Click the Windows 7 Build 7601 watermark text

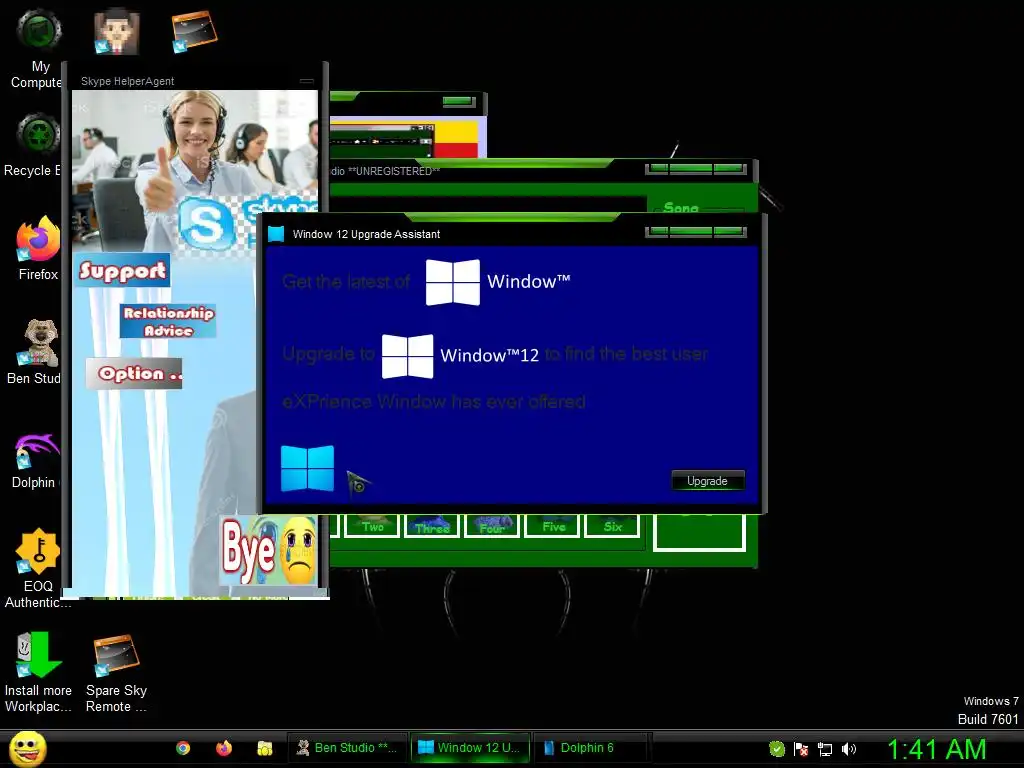point(988,710)
